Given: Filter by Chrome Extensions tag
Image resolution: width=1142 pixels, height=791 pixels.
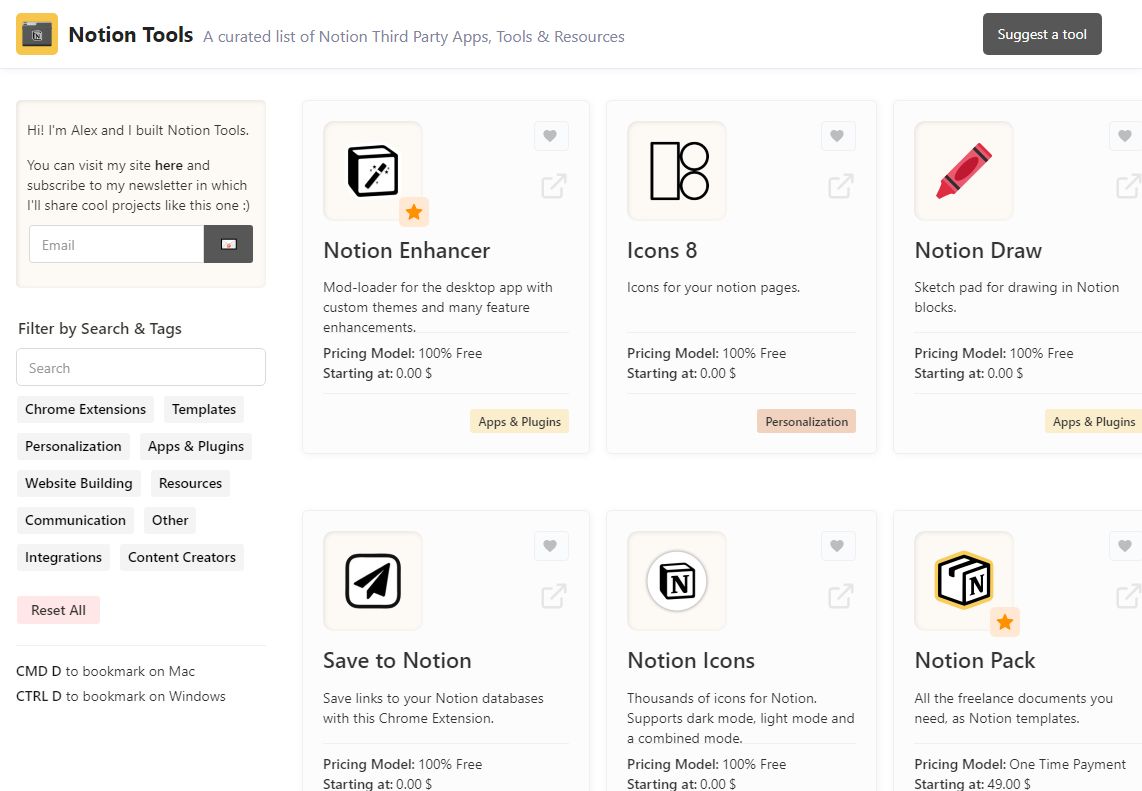Looking at the screenshot, I should click(x=85, y=409).
